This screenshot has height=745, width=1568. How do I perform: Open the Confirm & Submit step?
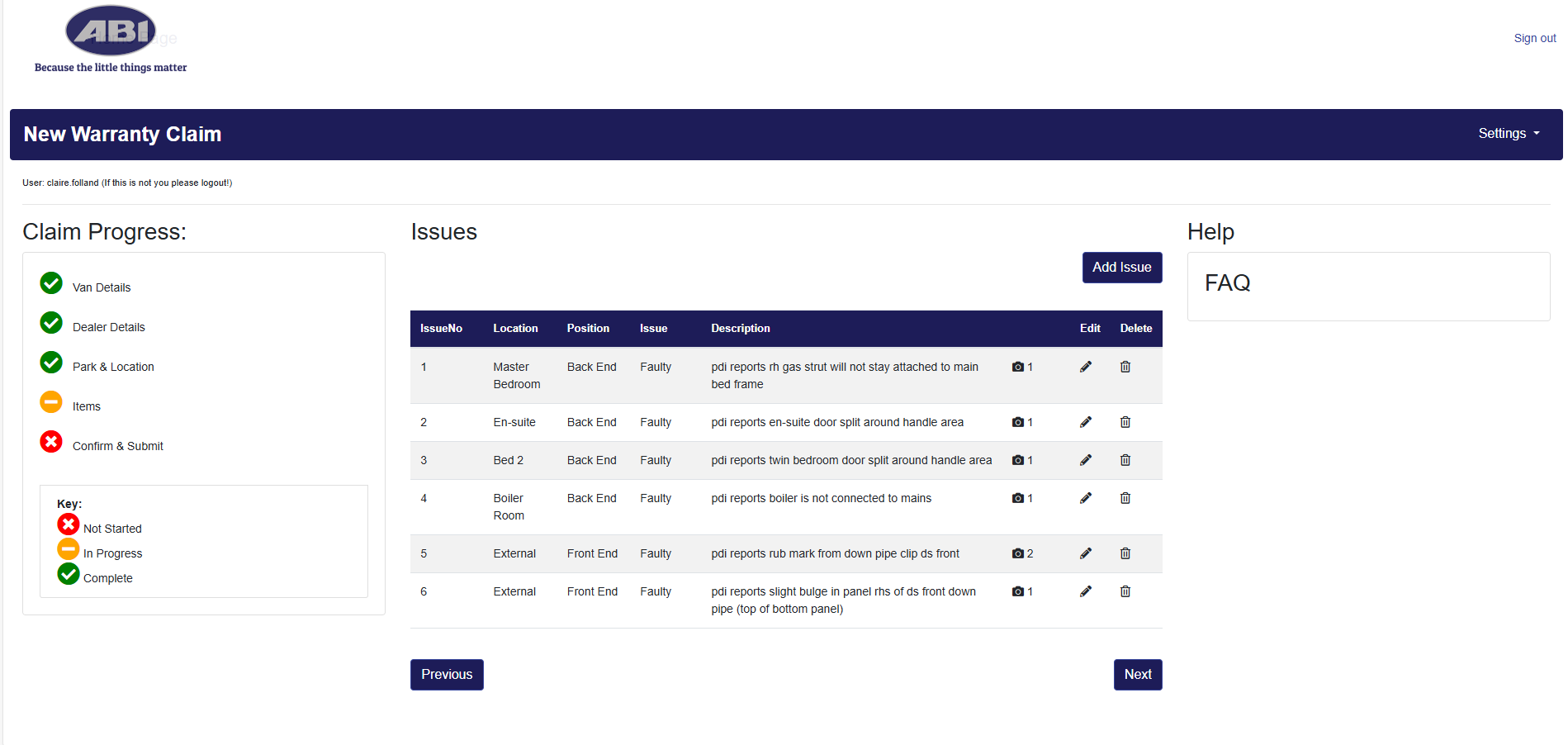coord(117,446)
